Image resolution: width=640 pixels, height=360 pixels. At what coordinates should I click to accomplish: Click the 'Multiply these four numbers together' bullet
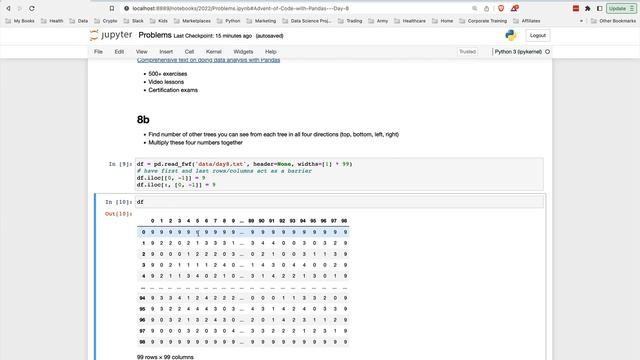click(196, 142)
